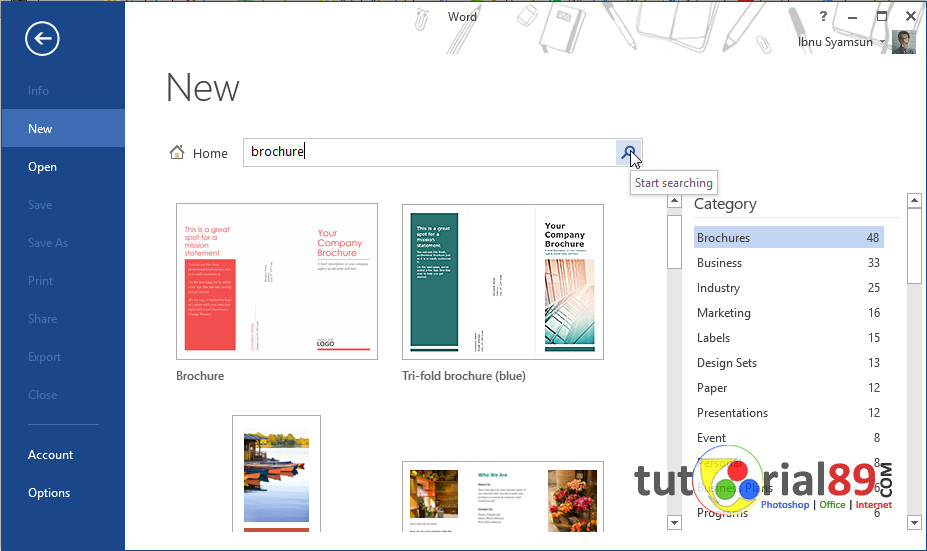This screenshot has width=927, height=551.
Task: Click category list scroll down arrow
Action: point(914,523)
